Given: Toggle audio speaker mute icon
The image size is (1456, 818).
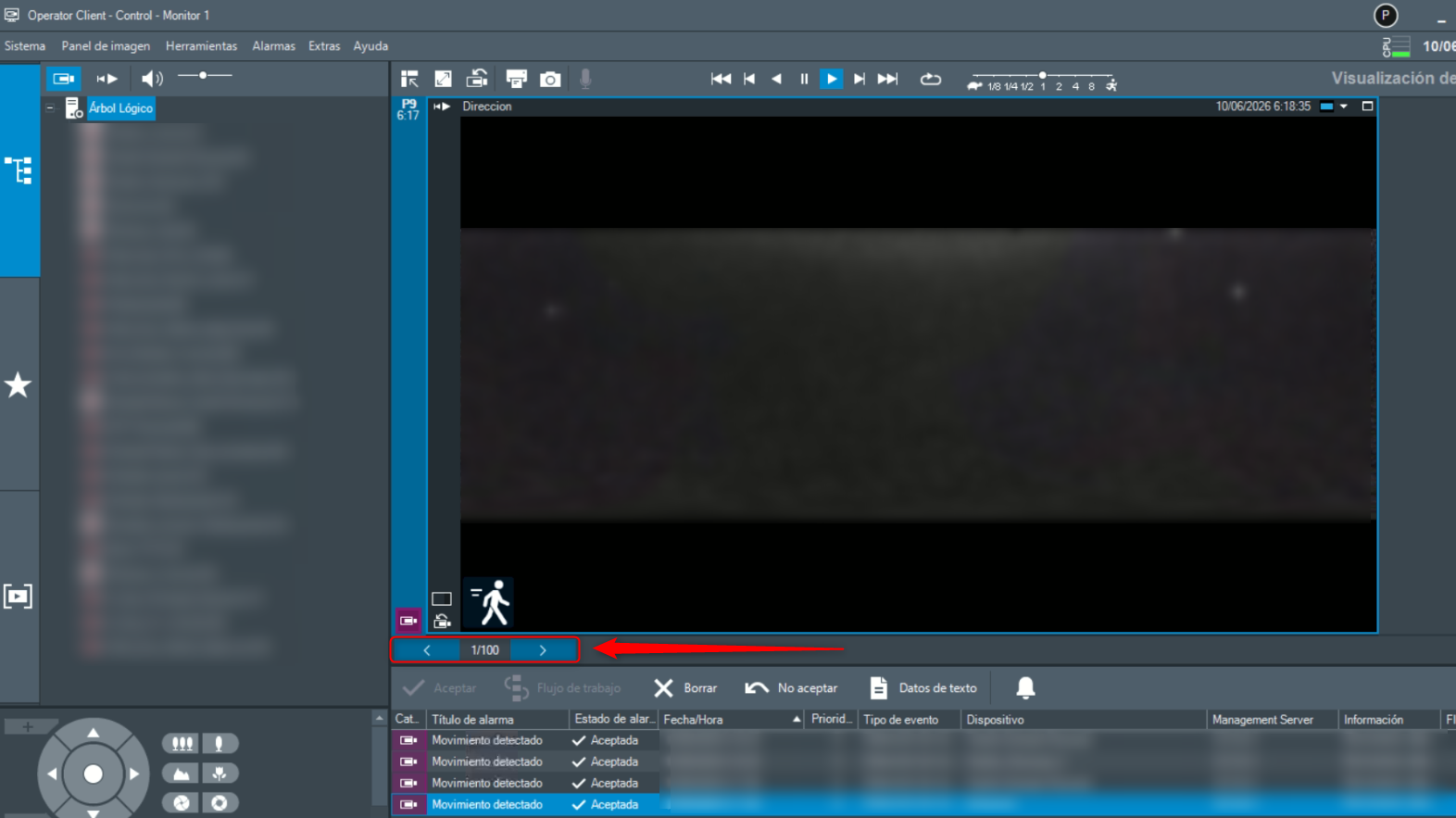Looking at the screenshot, I should (x=152, y=79).
